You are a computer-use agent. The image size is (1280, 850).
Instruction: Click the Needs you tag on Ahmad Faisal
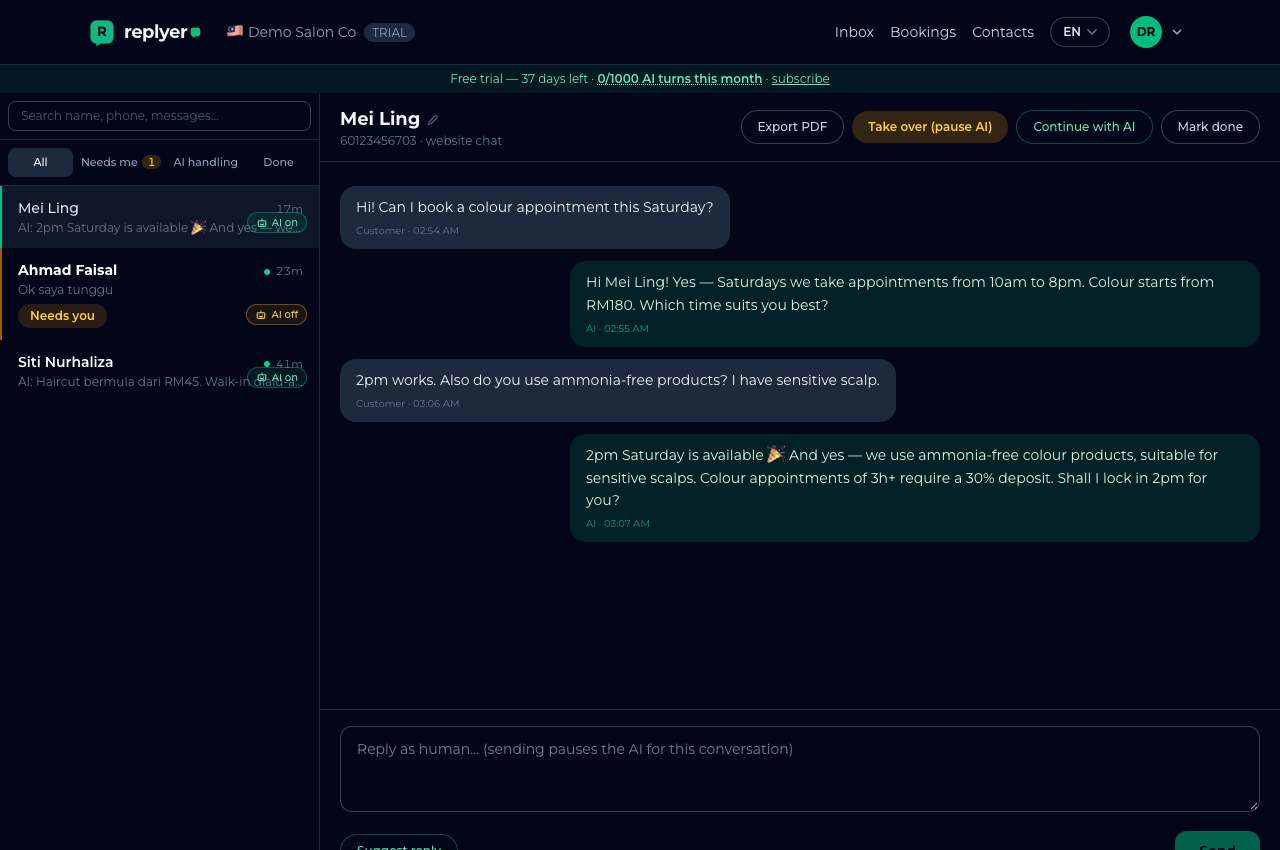click(x=62, y=316)
